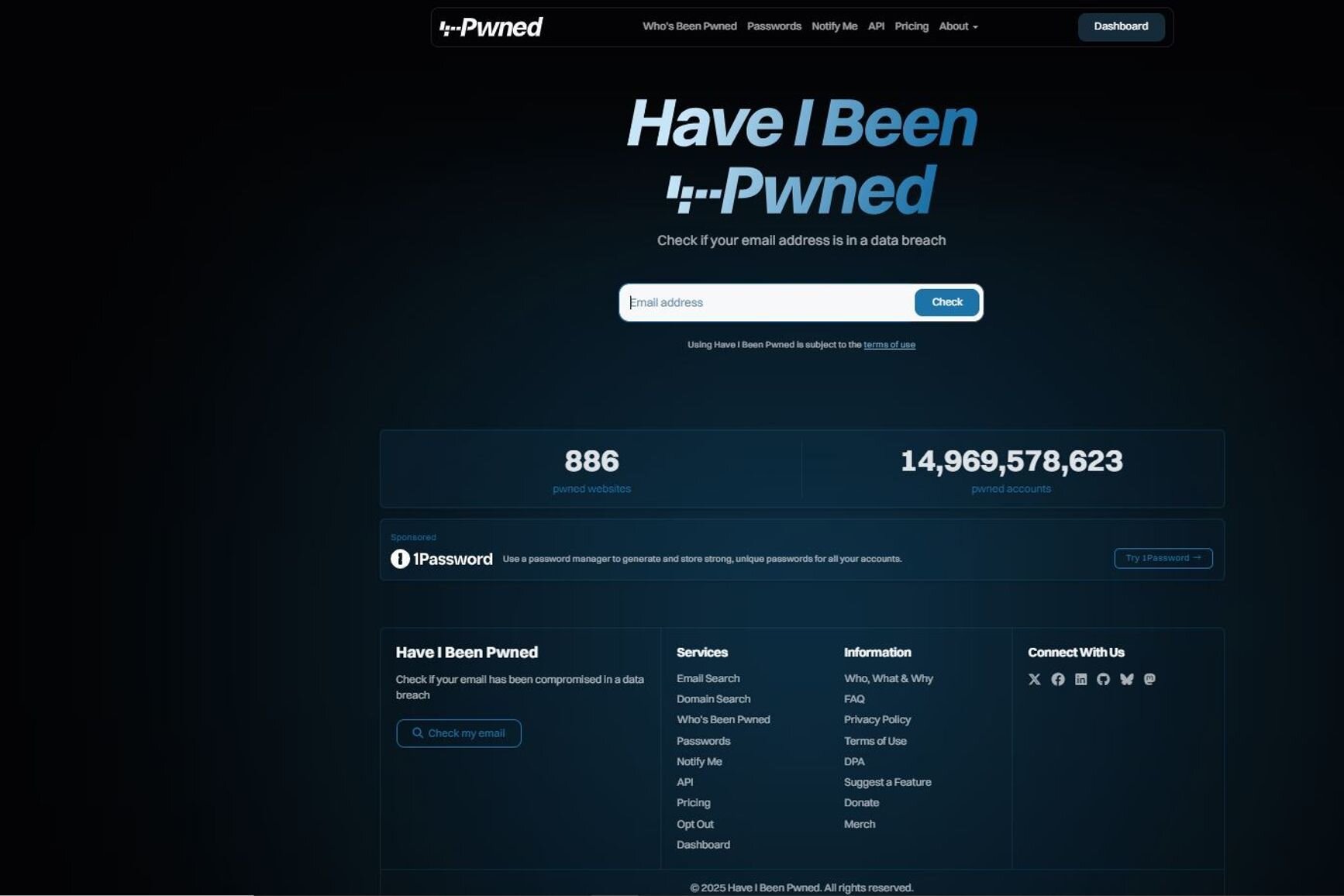Click the Try 1Password button
The height and width of the screenshot is (896, 1344).
pyautogui.click(x=1163, y=558)
